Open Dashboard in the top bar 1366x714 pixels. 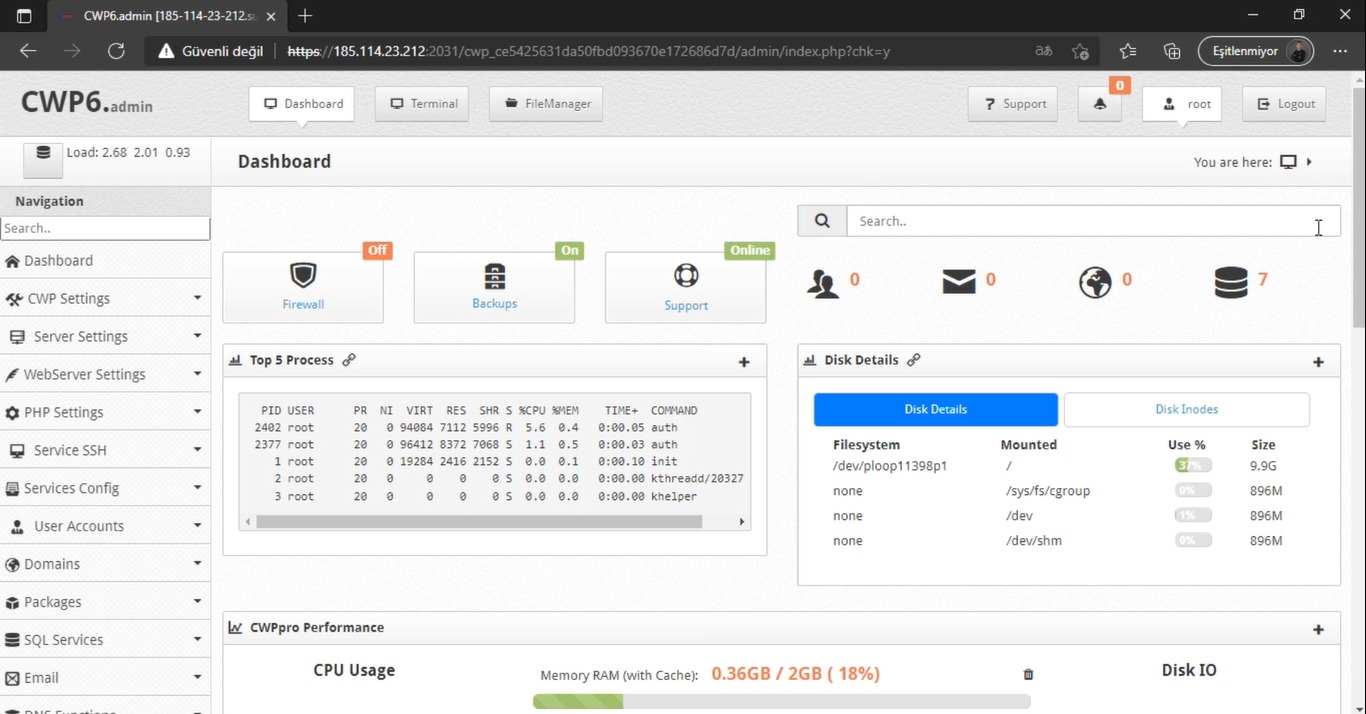(x=302, y=104)
